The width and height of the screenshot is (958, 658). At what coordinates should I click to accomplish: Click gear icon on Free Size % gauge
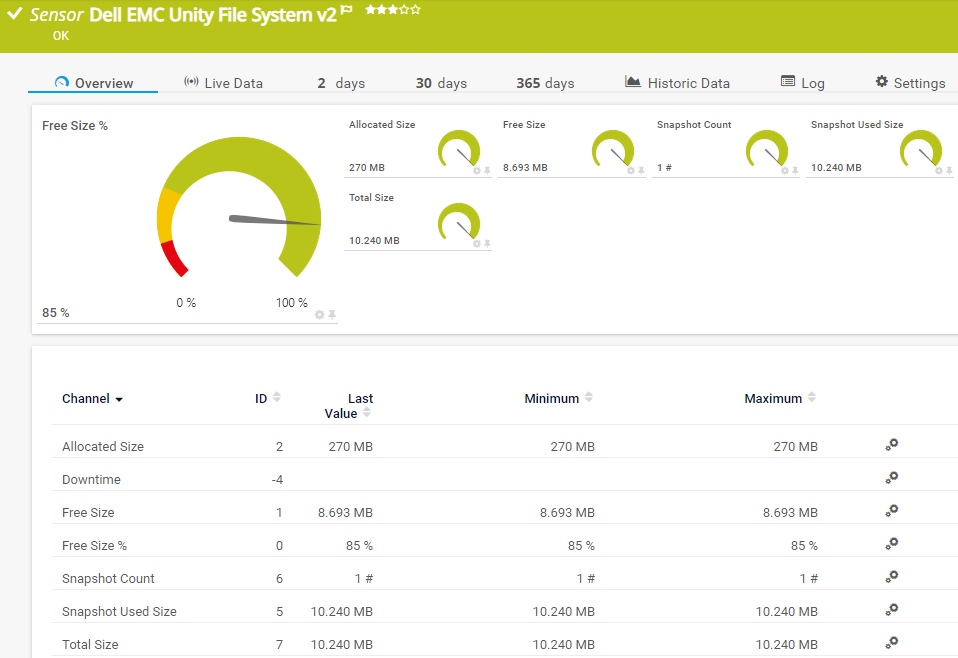pos(320,314)
